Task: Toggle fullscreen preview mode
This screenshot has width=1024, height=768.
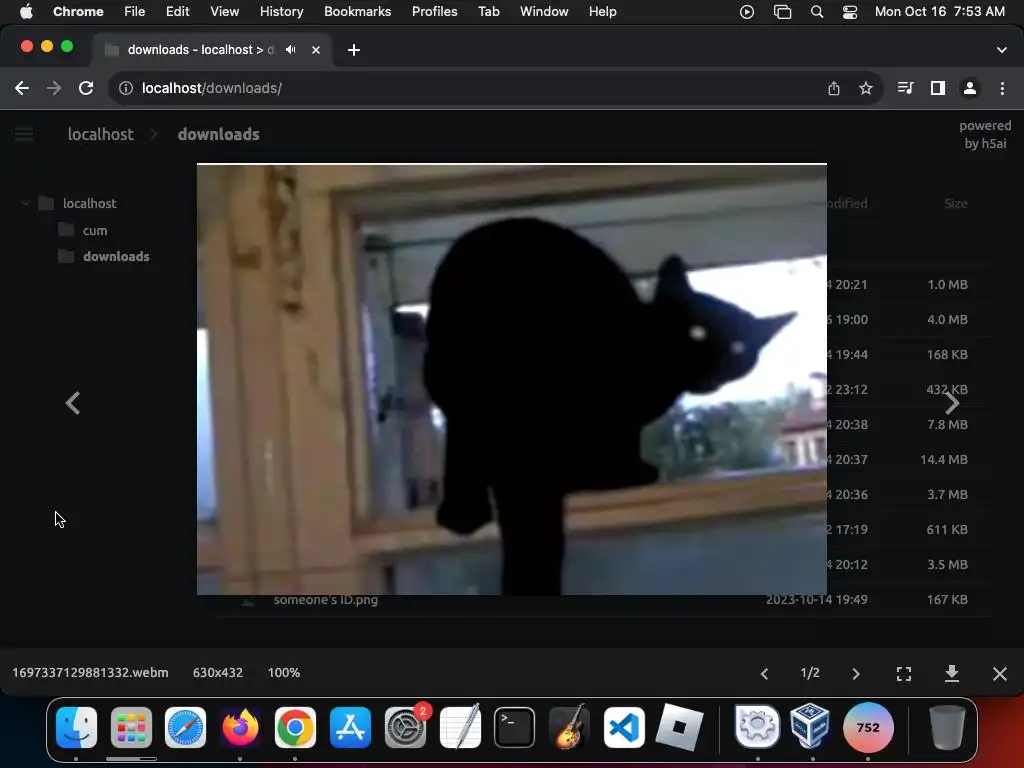Action: (x=904, y=673)
